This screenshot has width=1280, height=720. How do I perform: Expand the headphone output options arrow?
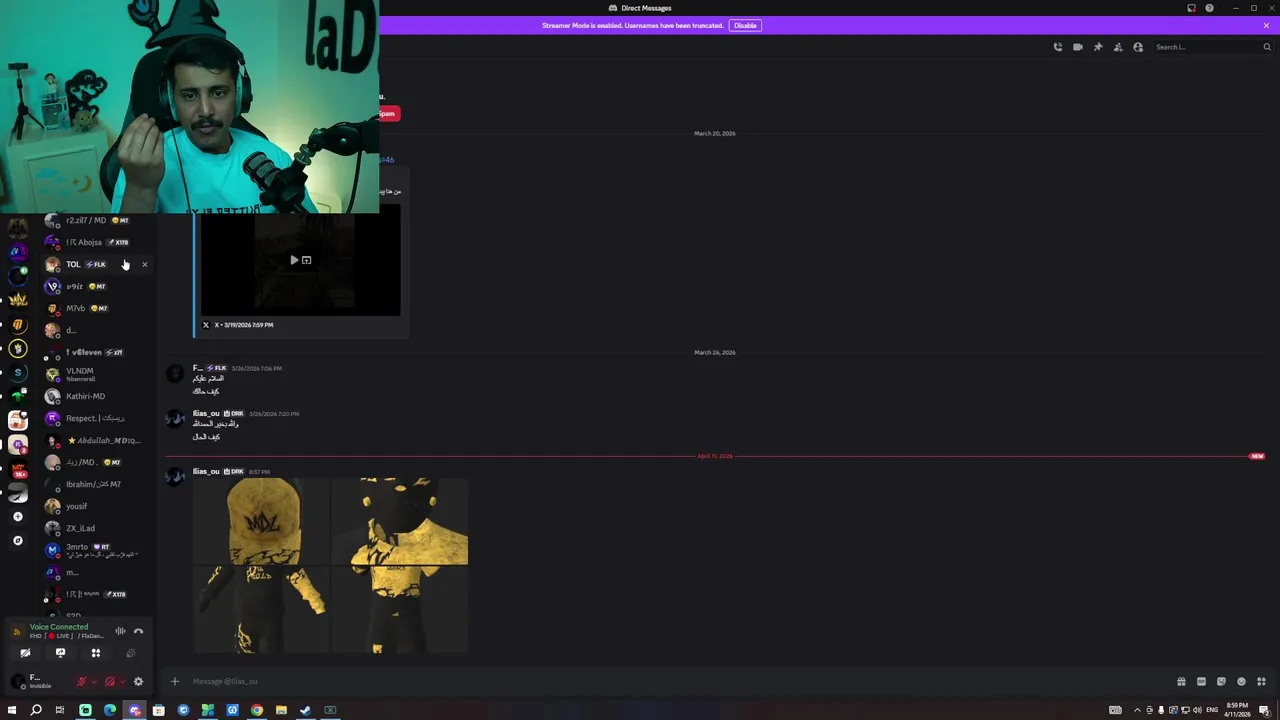123,682
